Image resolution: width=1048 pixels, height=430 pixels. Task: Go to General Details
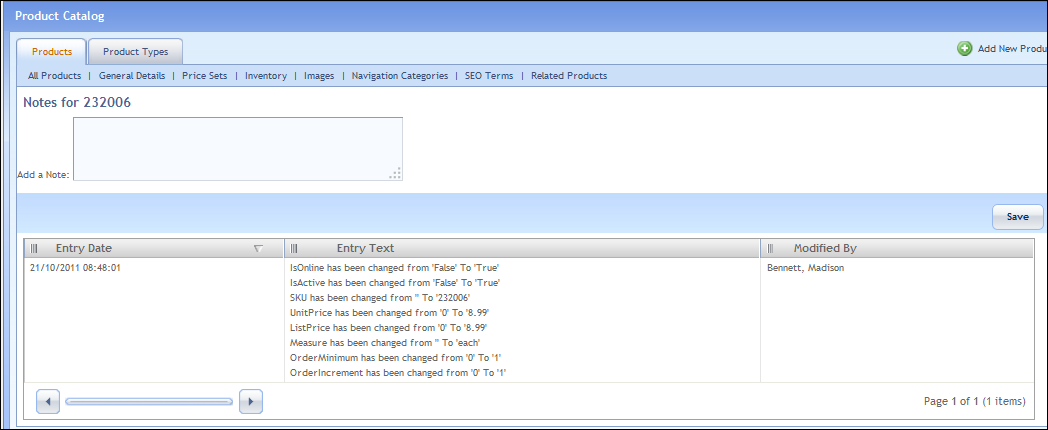pyautogui.click(x=132, y=76)
